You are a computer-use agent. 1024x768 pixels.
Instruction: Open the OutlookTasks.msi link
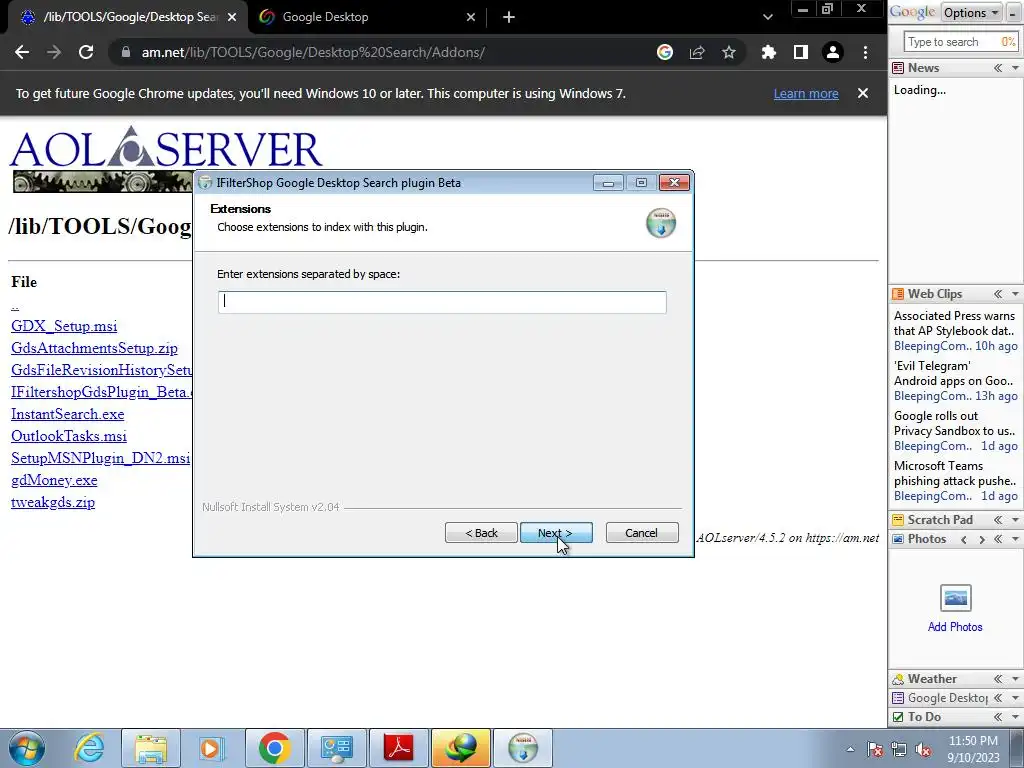(x=69, y=436)
